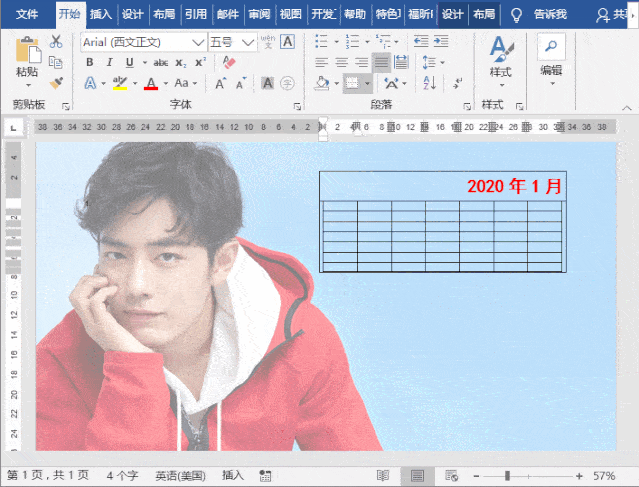The width and height of the screenshot is (639, 487).
Task: Open the Styles gallery button
Action: [x=500, y=58]
